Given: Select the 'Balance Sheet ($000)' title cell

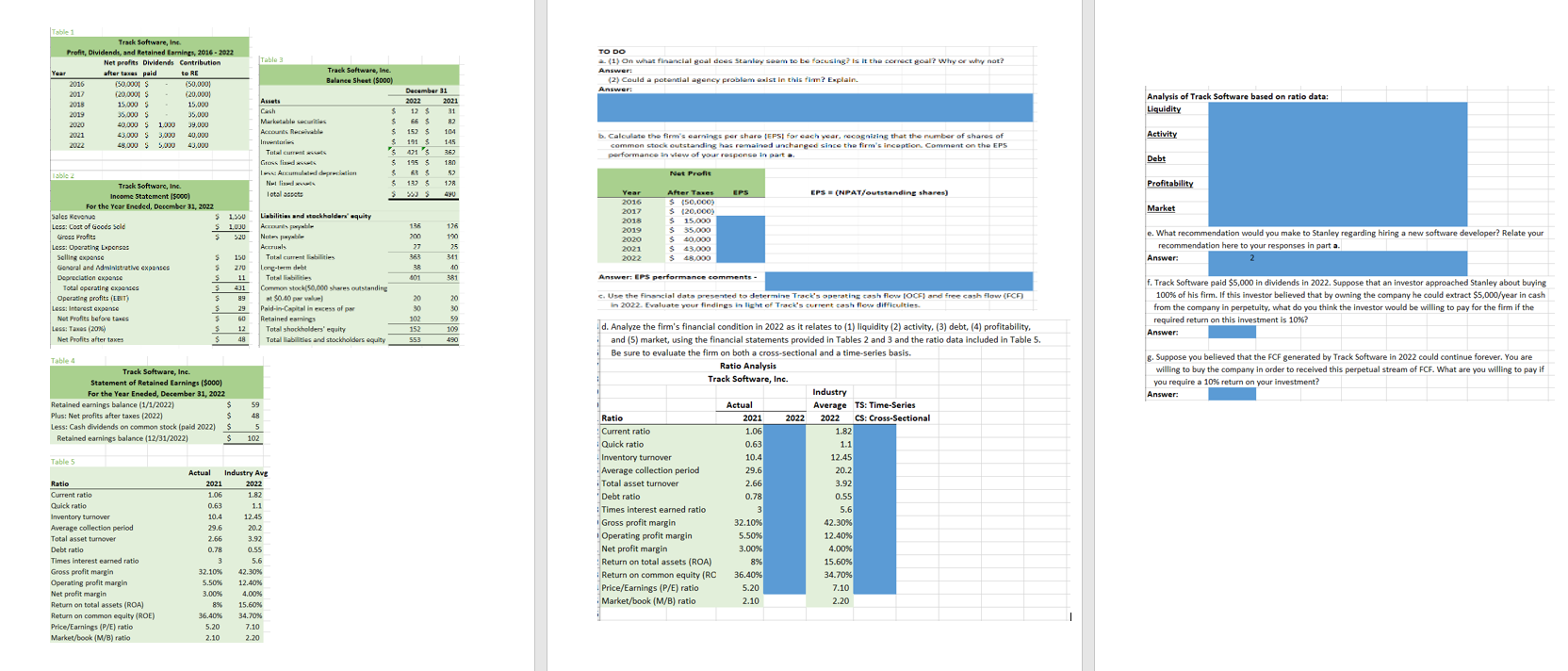Looking at the screenshot, I should (x=359, y=80).
